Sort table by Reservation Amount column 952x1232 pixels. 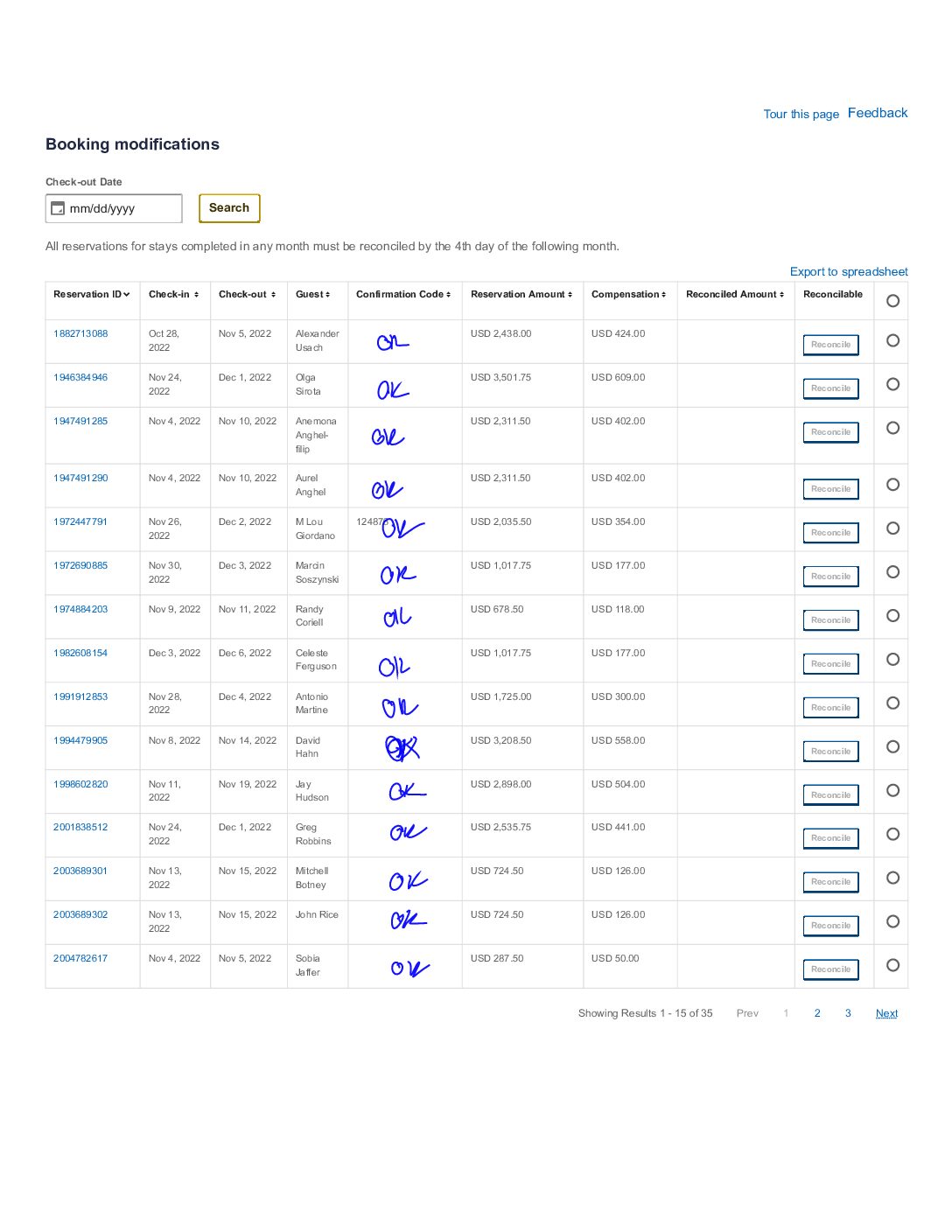point(521,295)
